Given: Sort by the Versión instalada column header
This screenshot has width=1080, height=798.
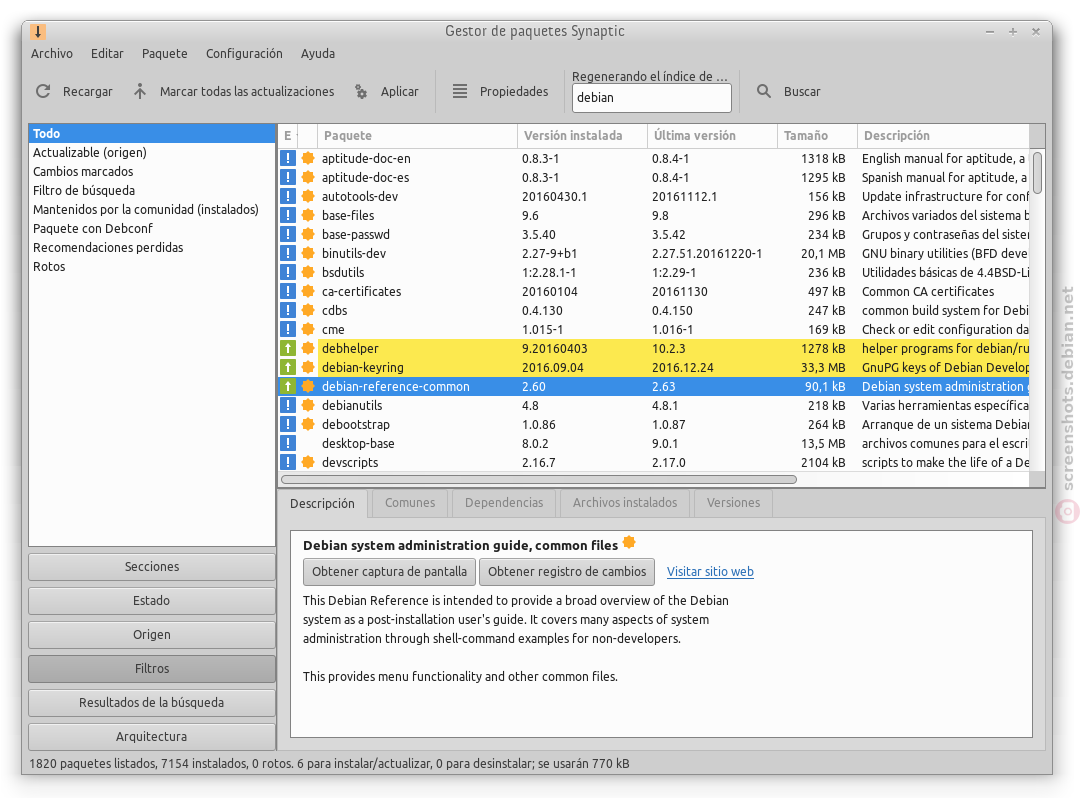Looking at the screenshot, I should [x=582, y=136].
